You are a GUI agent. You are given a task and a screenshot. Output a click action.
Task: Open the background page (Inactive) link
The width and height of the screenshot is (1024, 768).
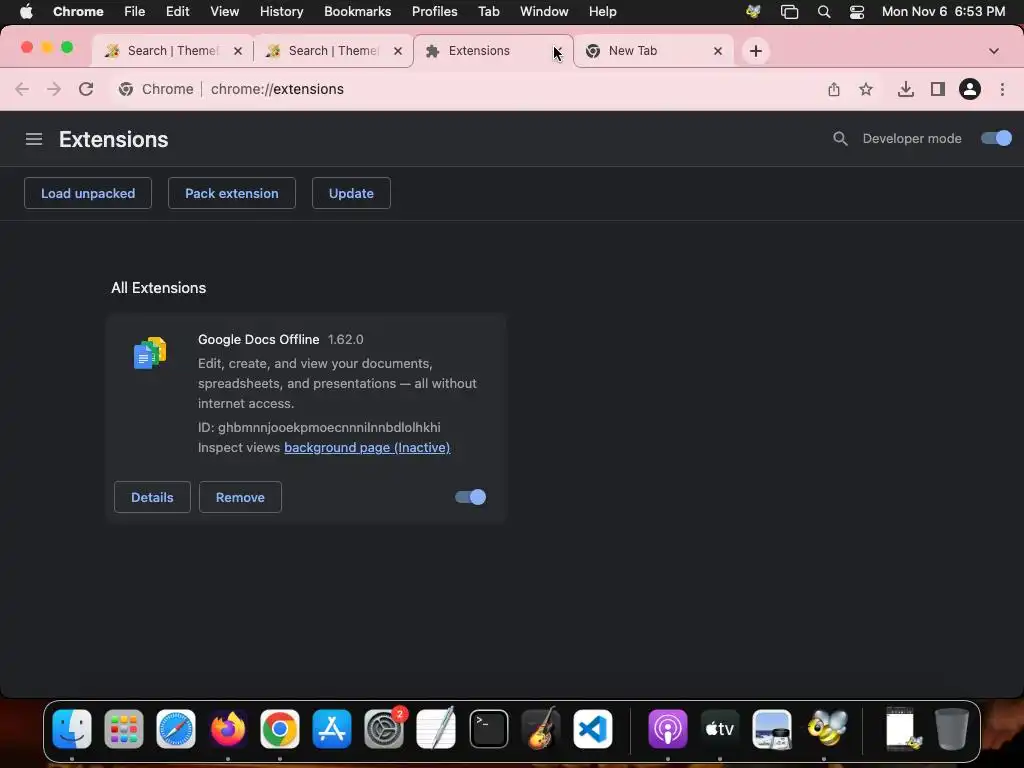pyautogui.click(x=367, y=447)
